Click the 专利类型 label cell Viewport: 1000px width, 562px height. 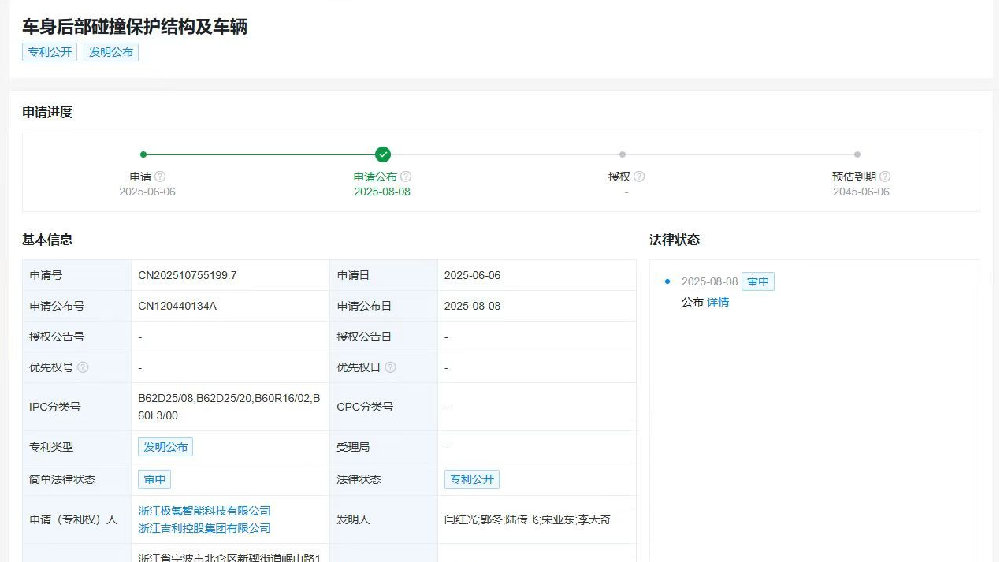click(77, 447)
